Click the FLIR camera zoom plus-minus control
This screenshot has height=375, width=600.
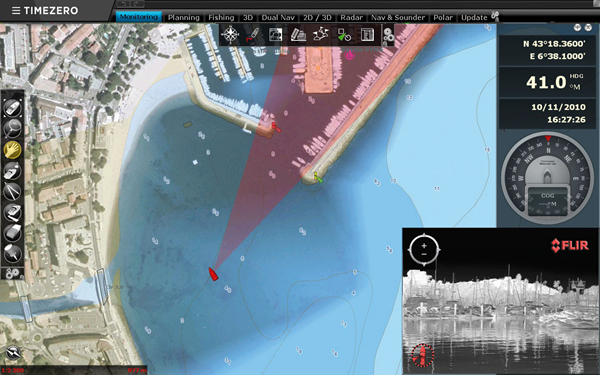[x=424, y=250]
